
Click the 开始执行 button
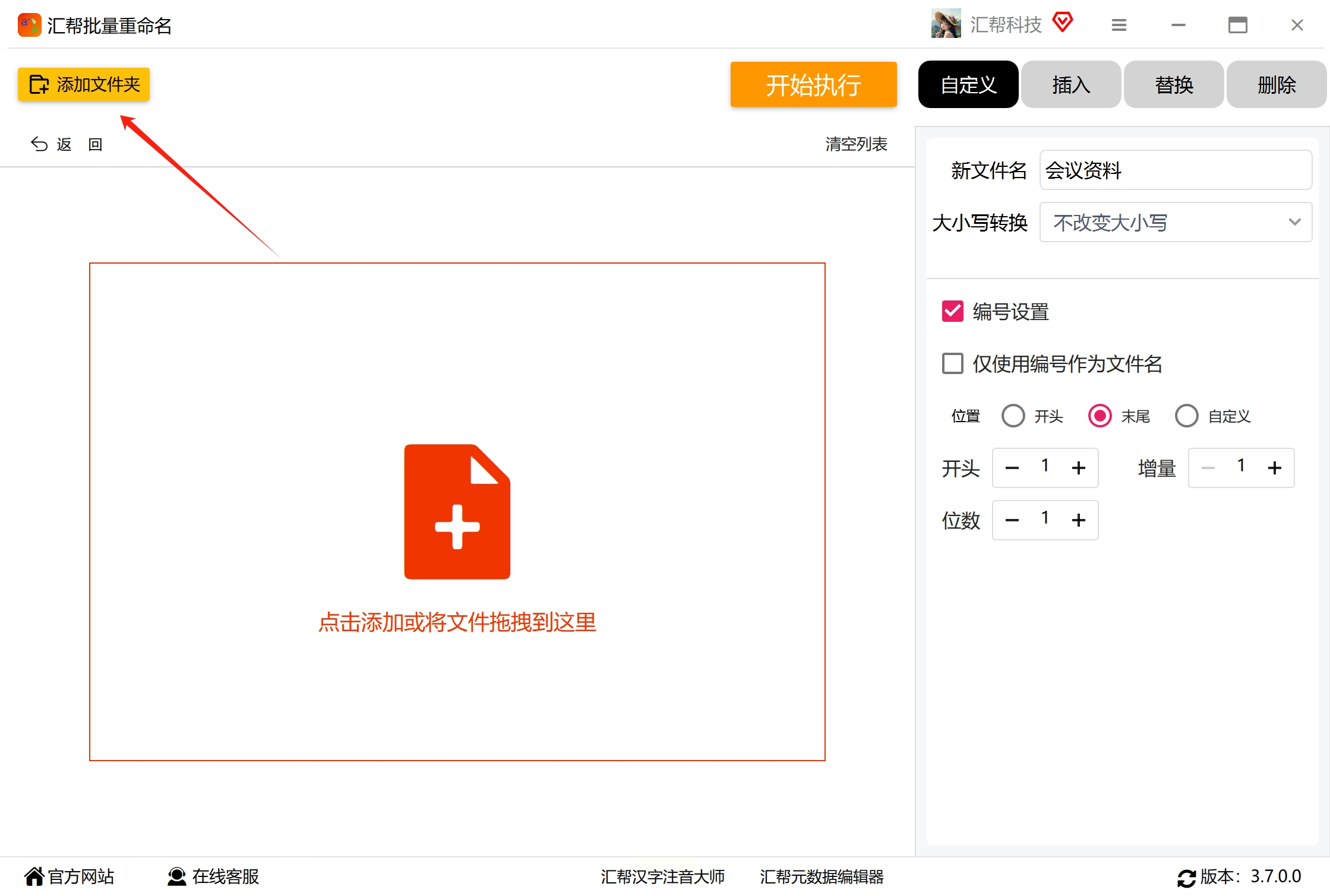point(813,84)
